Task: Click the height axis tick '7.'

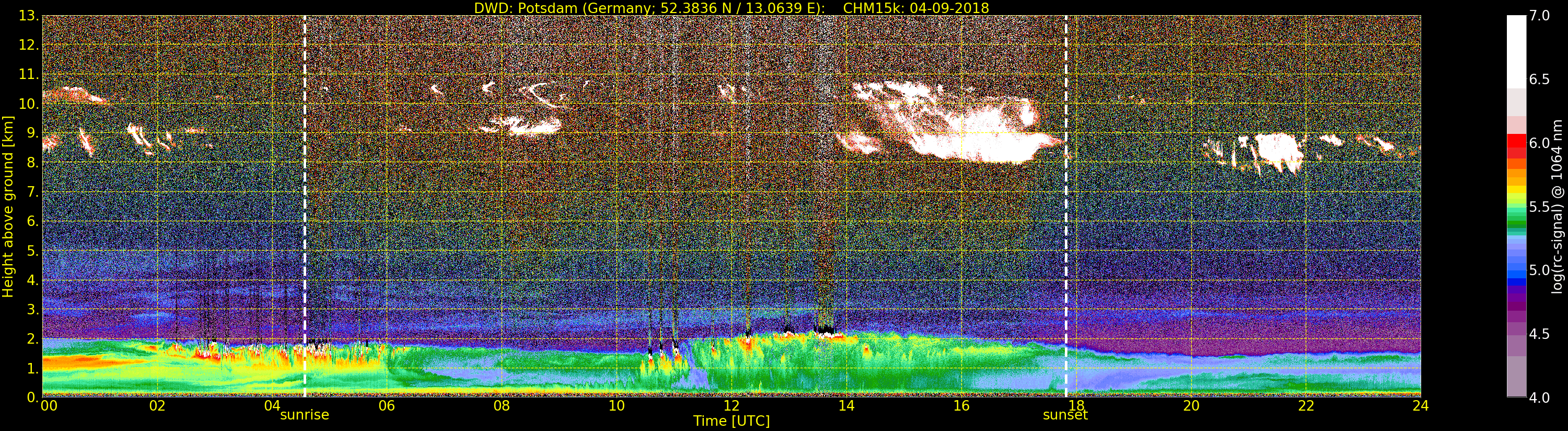Action: point(32,192)
